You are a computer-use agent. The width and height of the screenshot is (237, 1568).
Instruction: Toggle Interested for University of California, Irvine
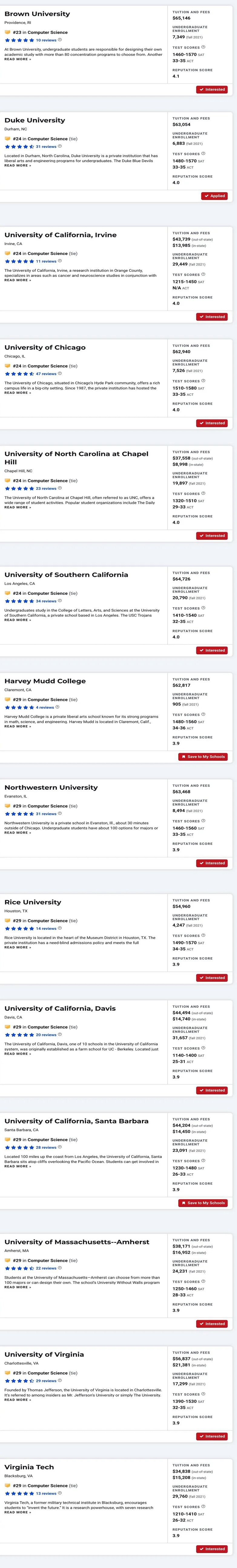[212, 317]
